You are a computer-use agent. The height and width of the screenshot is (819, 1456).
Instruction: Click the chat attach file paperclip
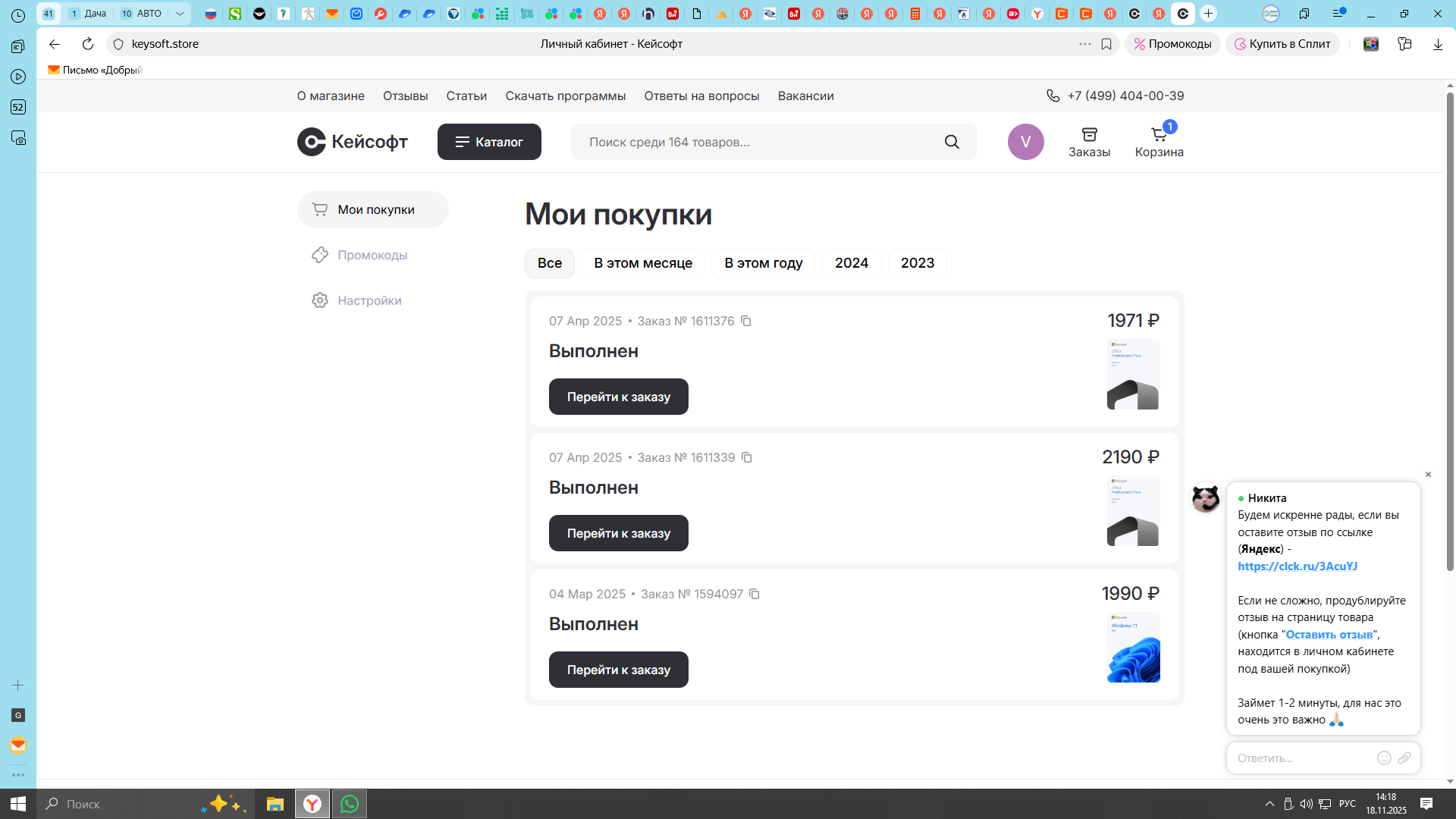coord(1404,758)
